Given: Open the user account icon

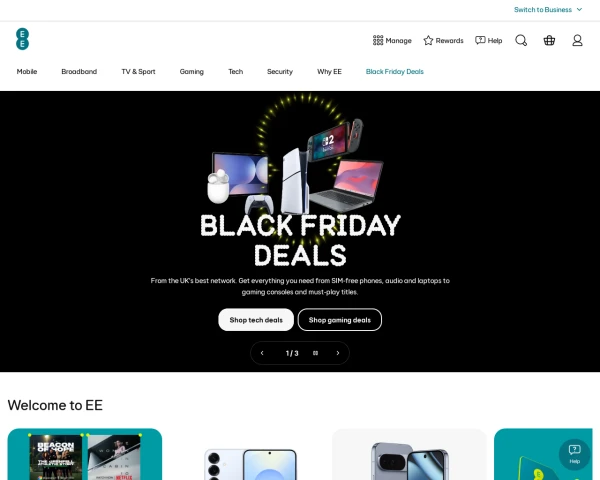Looking at the screenshot, I should (x=577, y=40).
